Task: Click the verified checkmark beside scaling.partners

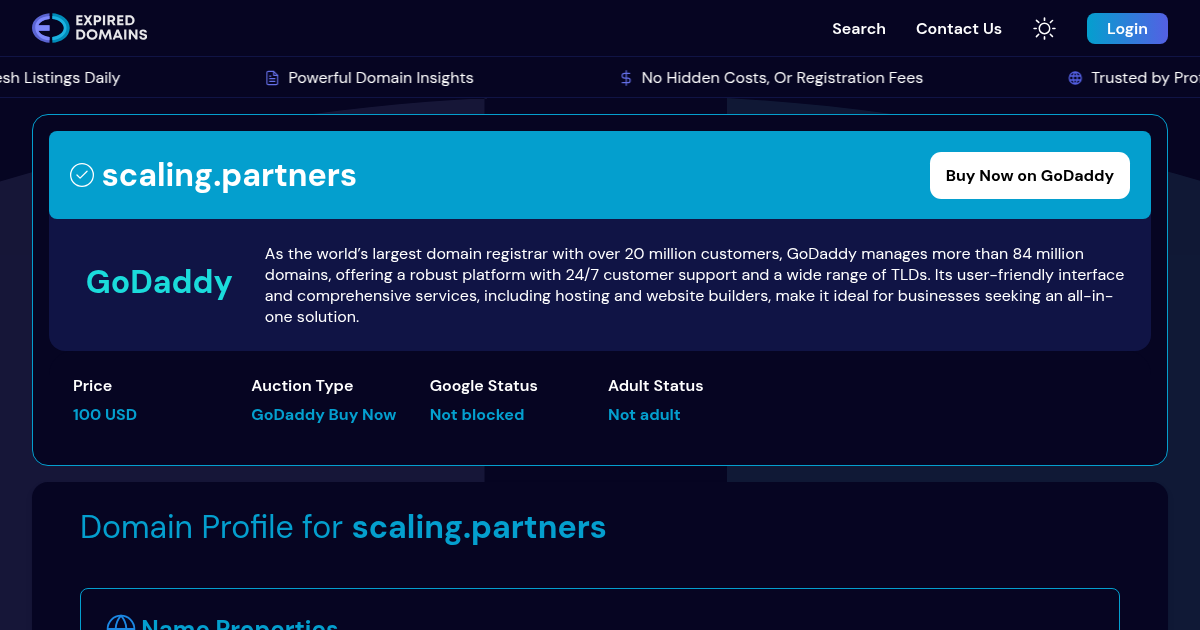Action: (82, 175)
